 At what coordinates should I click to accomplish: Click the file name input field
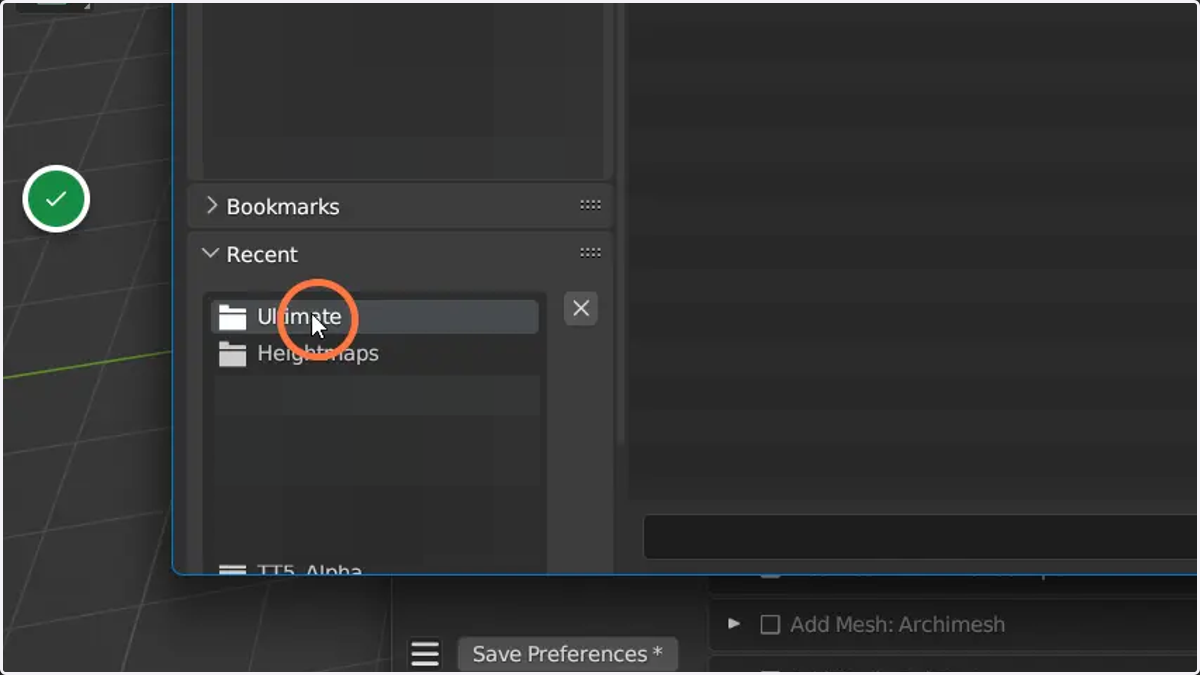(920, 537)
